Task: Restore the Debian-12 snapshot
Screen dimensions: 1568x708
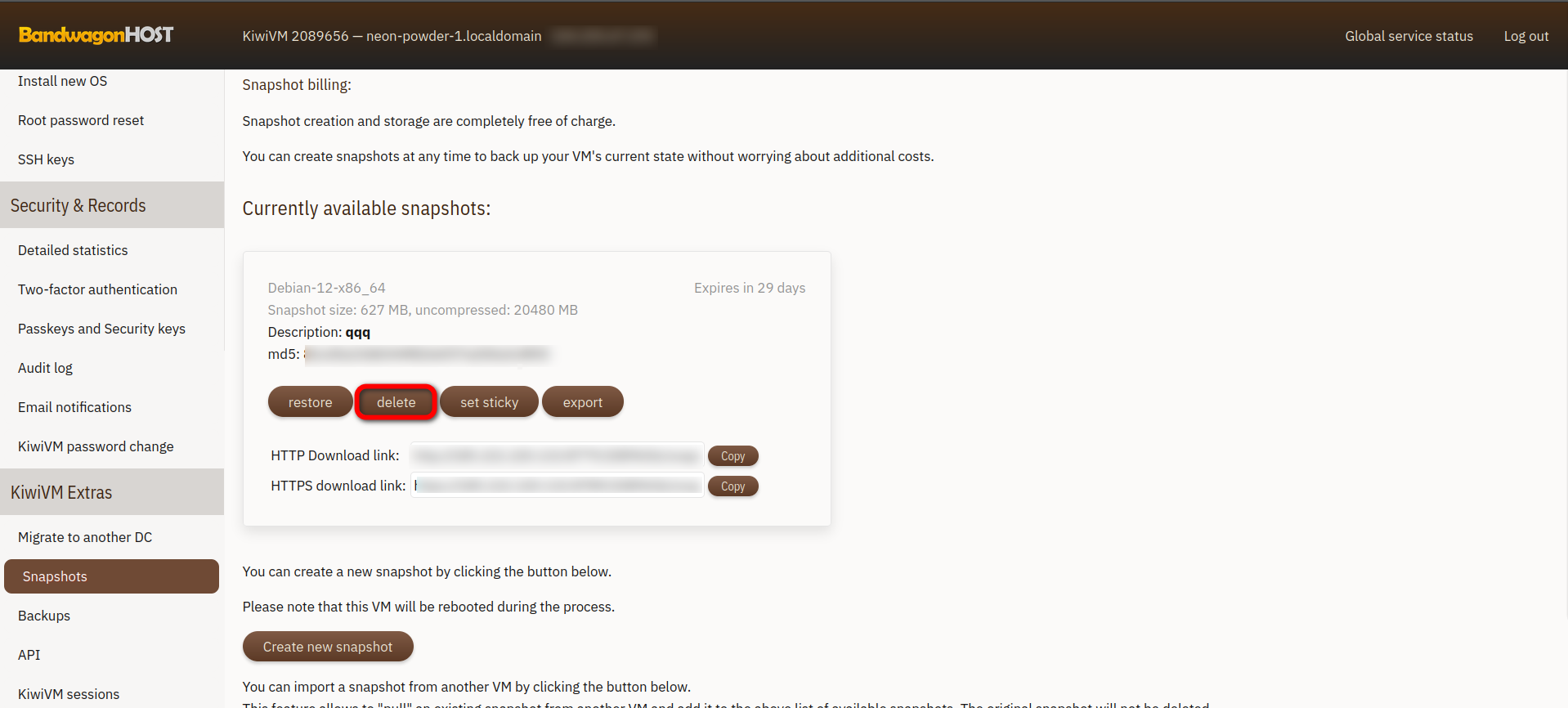Action: [x=310, y=402]
